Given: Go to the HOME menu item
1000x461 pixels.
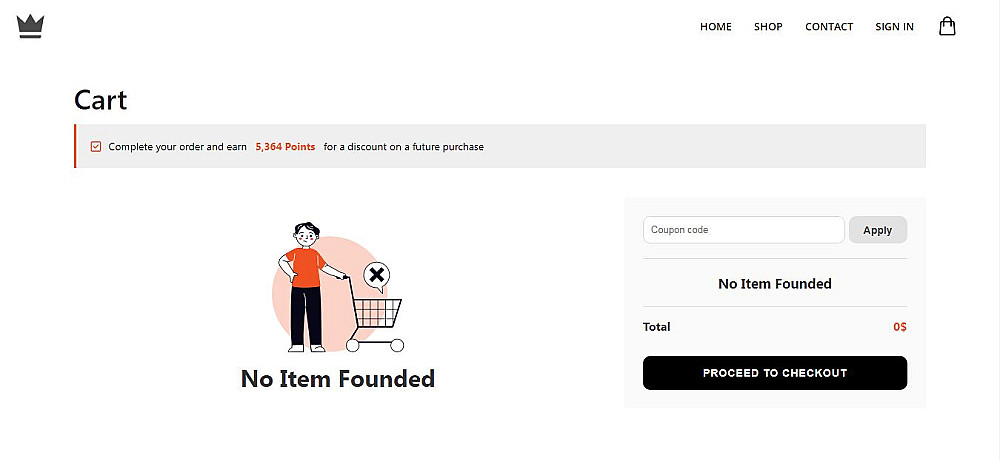Looking at the screenshot, I should coord(716,27).
